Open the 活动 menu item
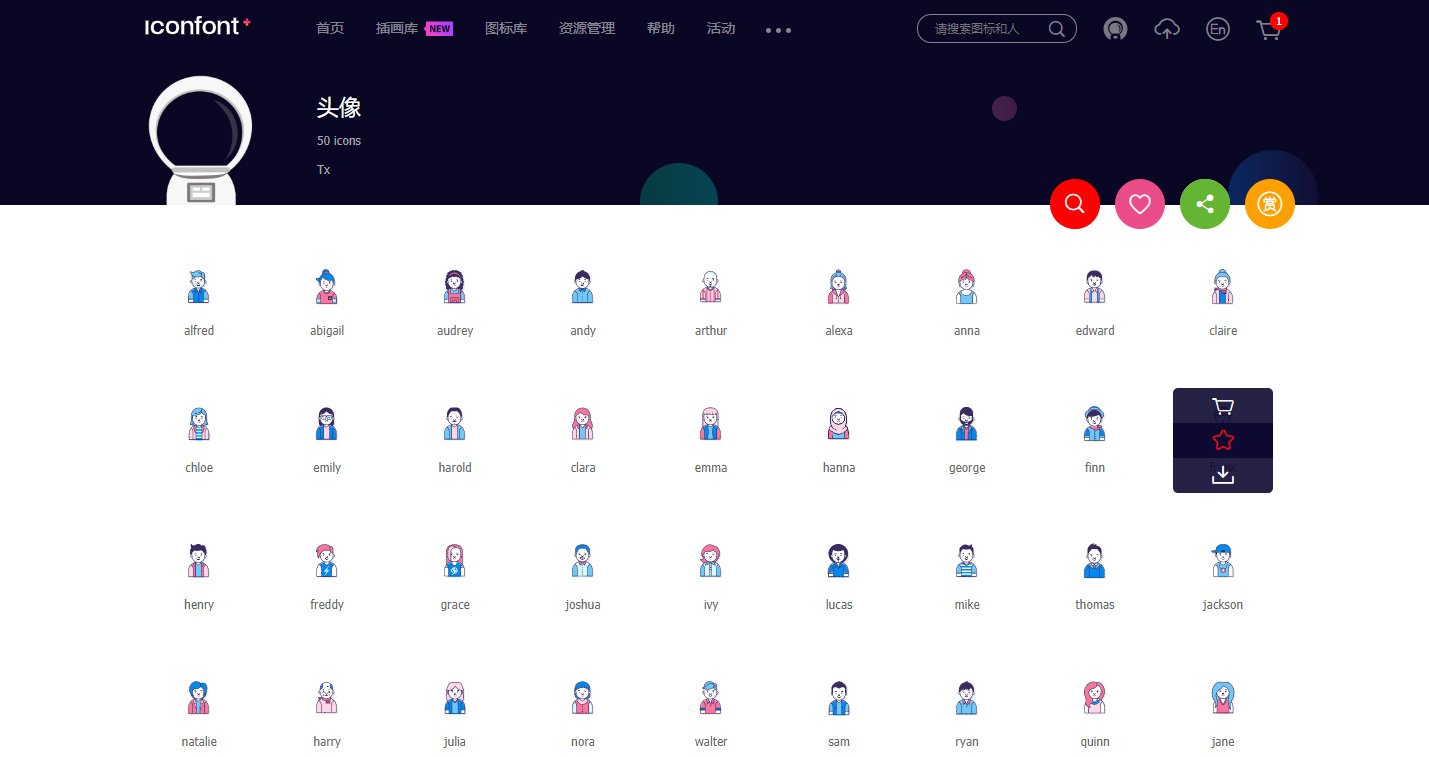The height and width of the screenshot is (757, 1429). 721,28
